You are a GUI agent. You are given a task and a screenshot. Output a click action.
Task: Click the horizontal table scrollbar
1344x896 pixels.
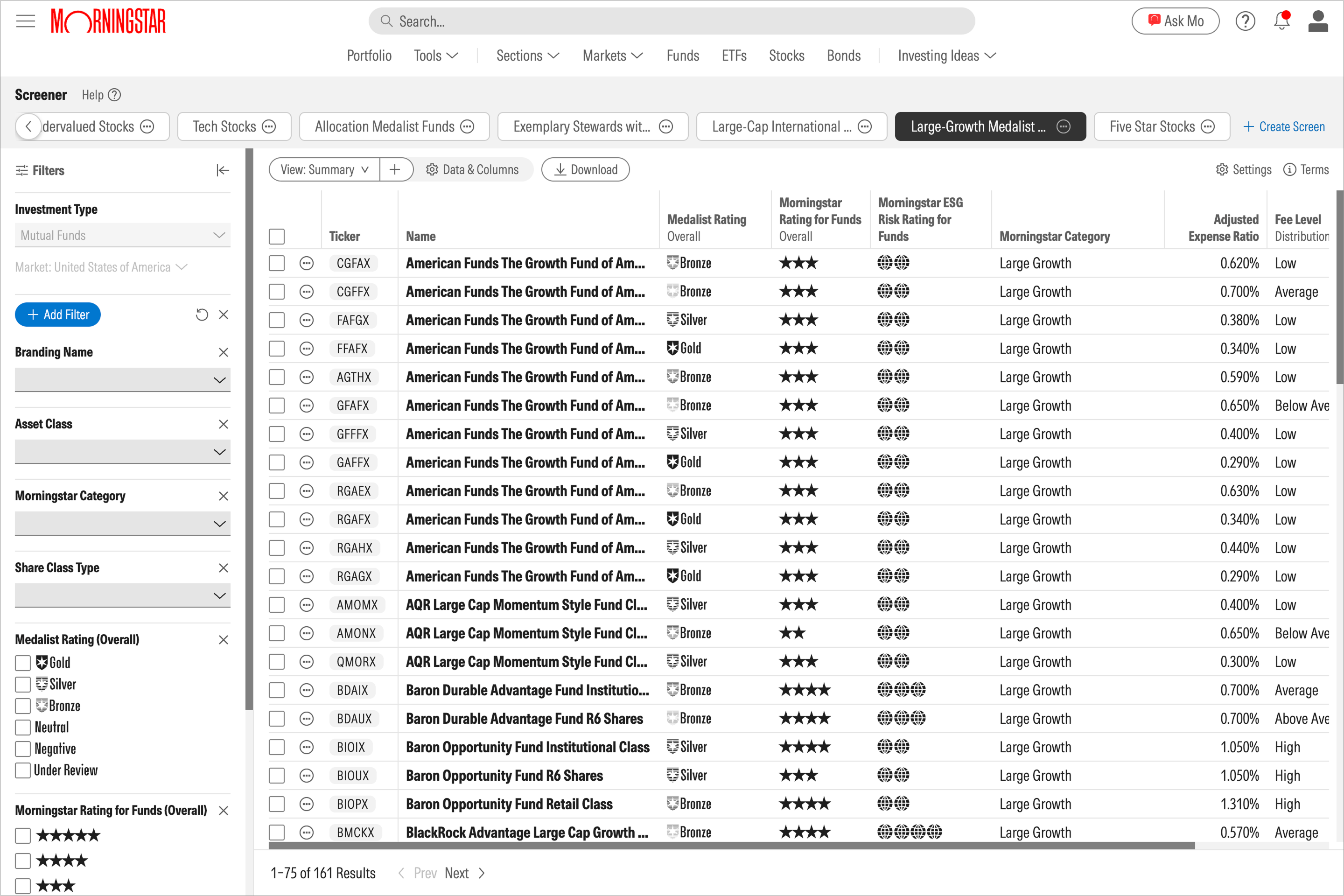point(731,846)
